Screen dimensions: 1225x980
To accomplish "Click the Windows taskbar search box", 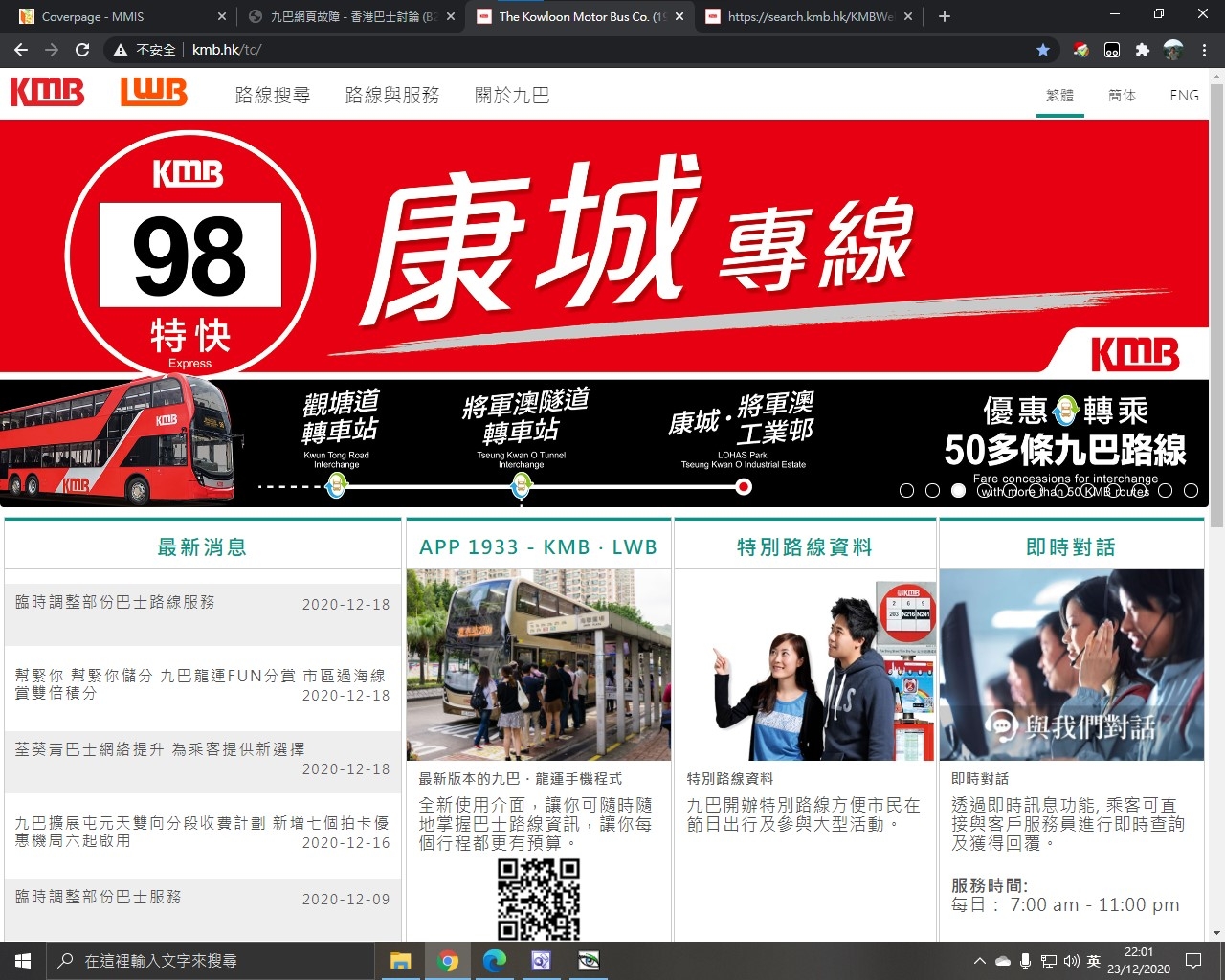I will 210,961.
